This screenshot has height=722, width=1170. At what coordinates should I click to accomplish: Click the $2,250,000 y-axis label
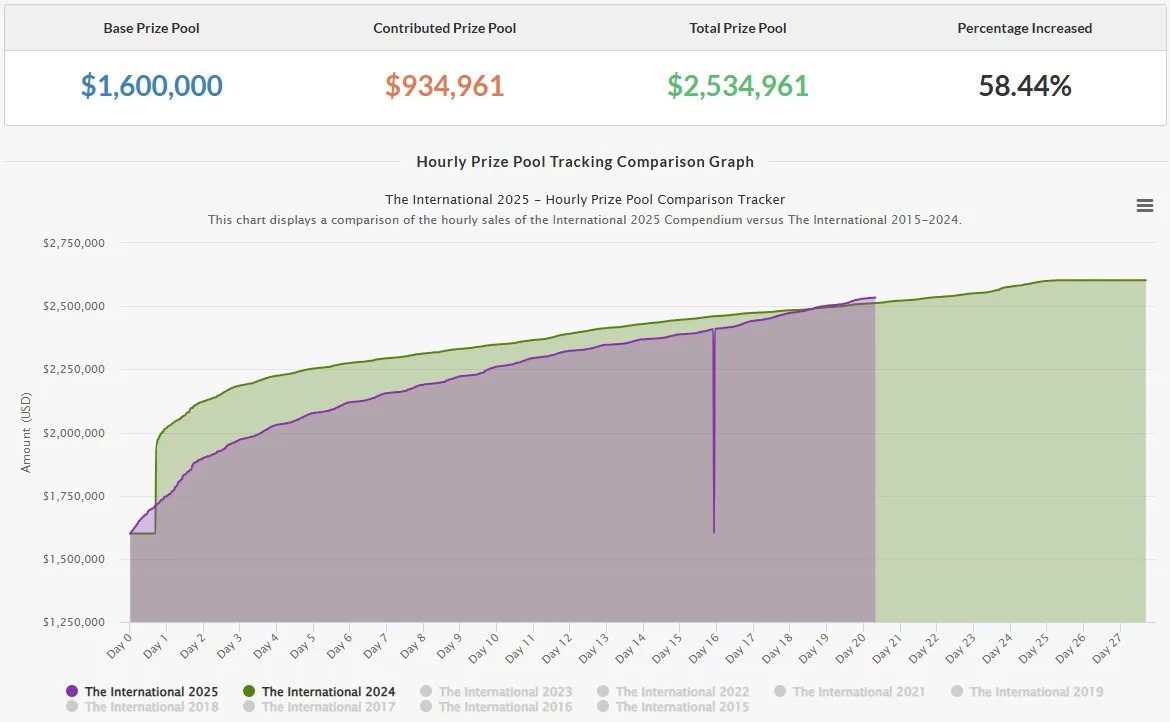[74, 369]
